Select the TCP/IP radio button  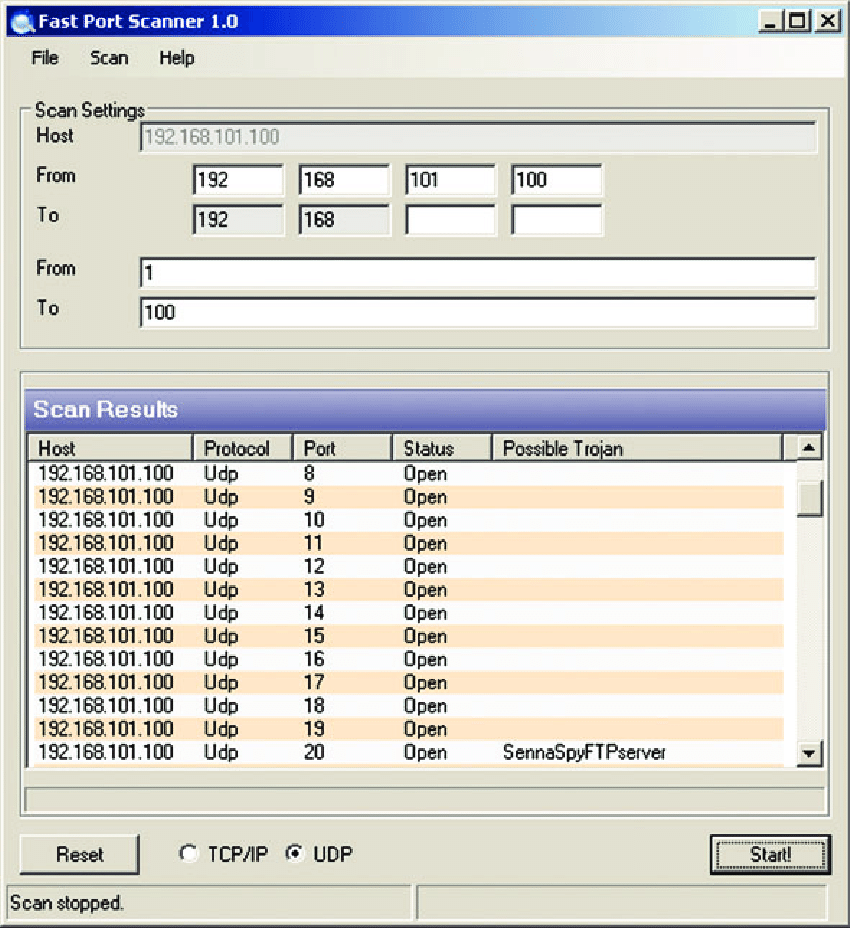tap(188, 854)
